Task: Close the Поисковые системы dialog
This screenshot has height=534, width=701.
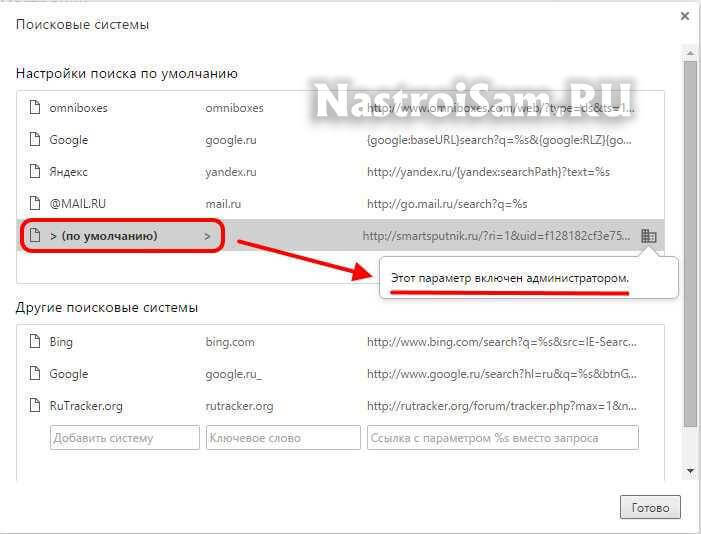Action: pos(684,16)
